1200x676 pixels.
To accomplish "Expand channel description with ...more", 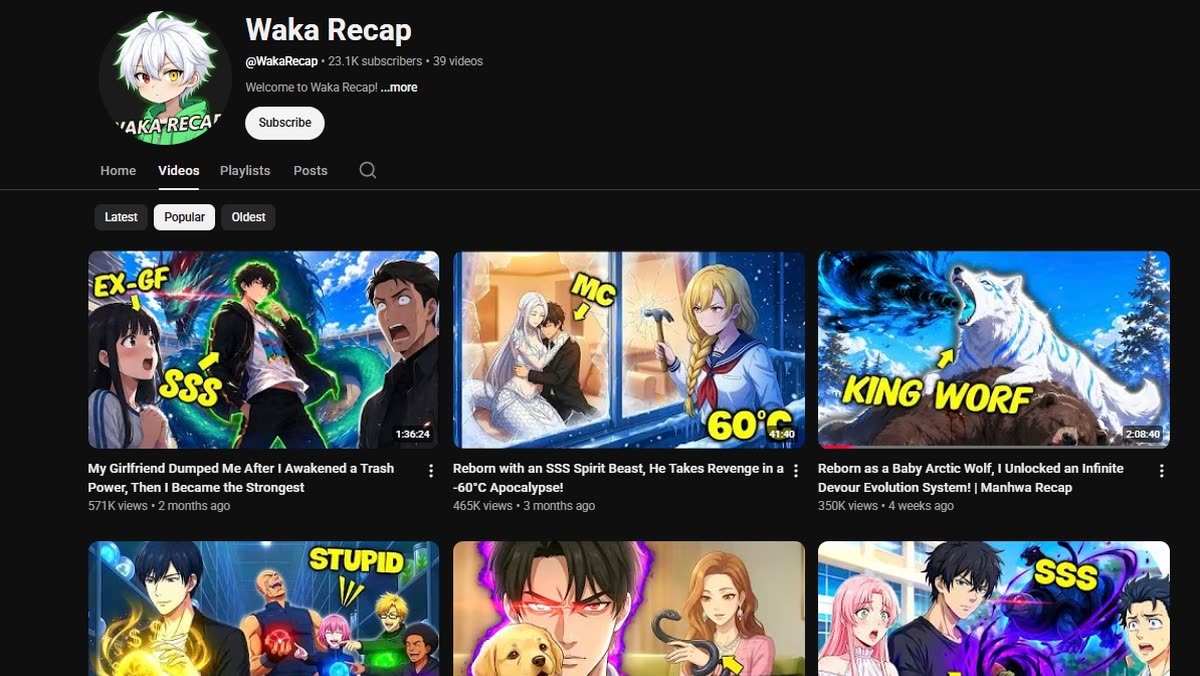I will [x=399, y=88].
